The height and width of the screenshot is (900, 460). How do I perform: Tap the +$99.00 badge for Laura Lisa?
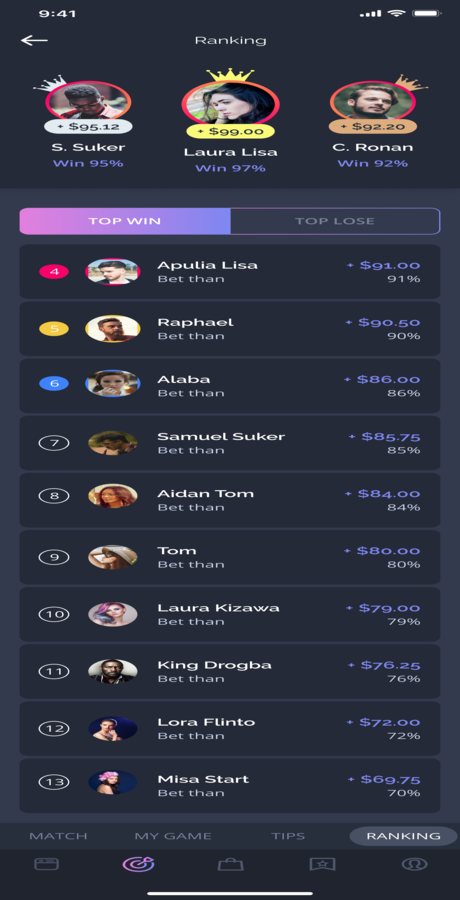[230, 131]
